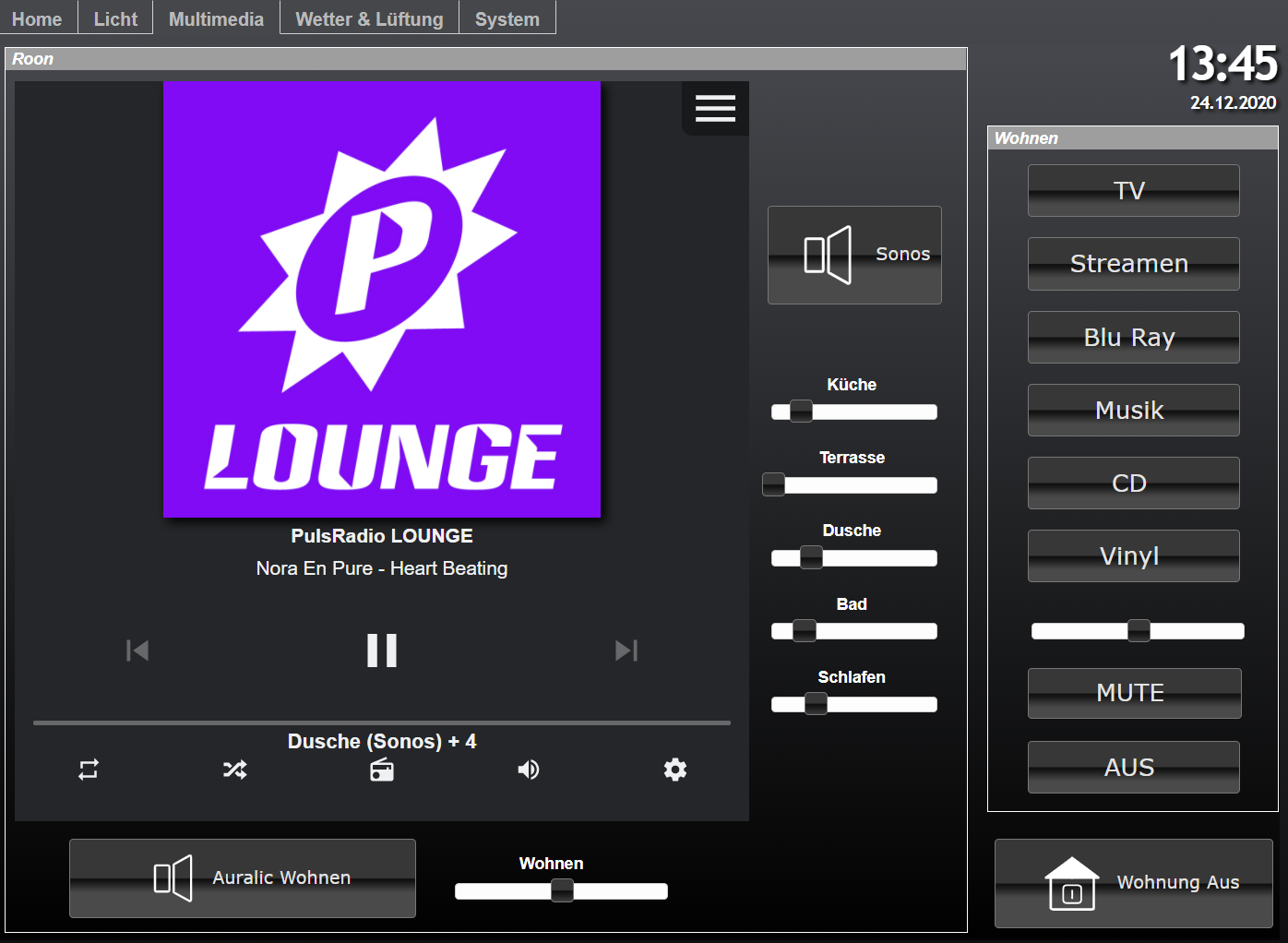
Task: Toggle shuffle mode icon
Action: tap(235, 770)
